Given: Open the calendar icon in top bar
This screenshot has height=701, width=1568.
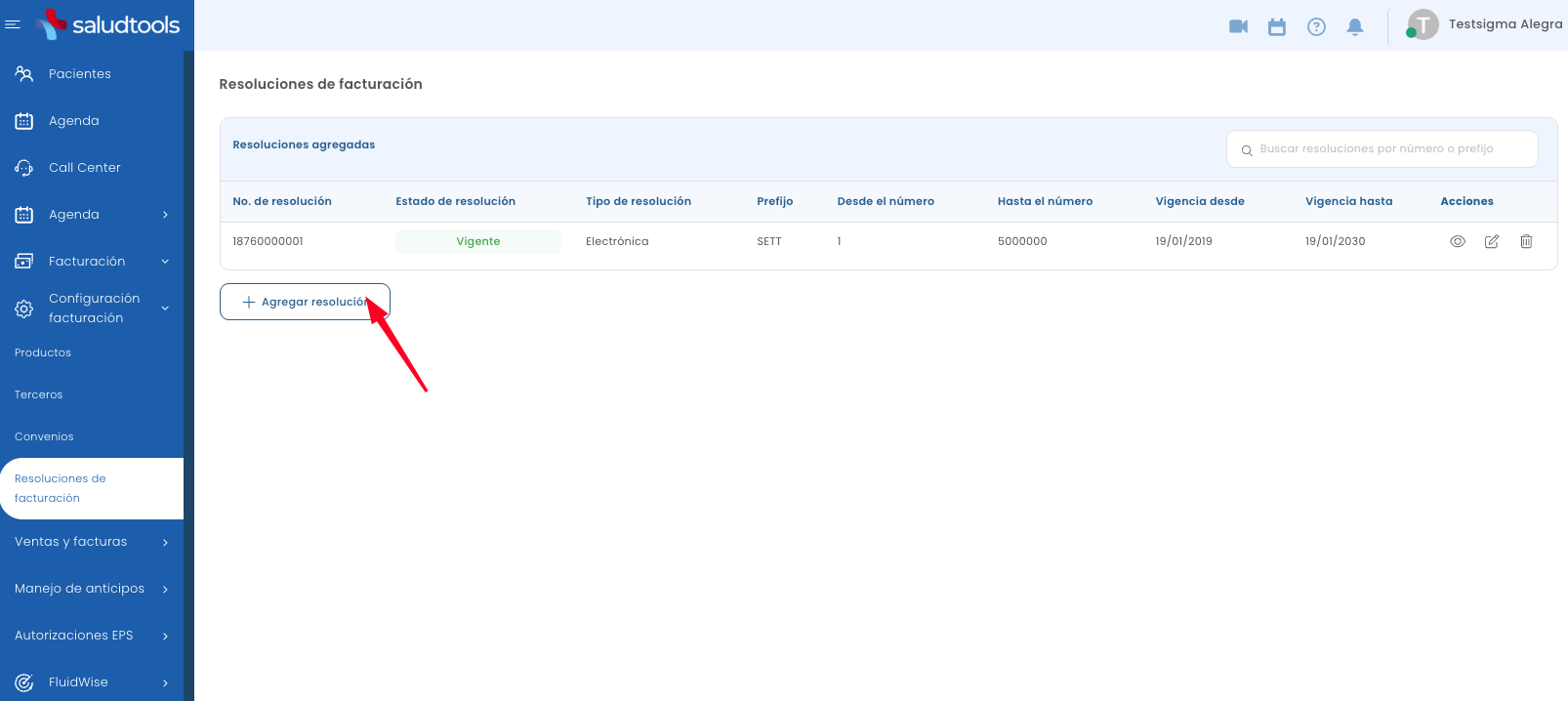Looking at the screenshot, I should tap(1277, 26).
